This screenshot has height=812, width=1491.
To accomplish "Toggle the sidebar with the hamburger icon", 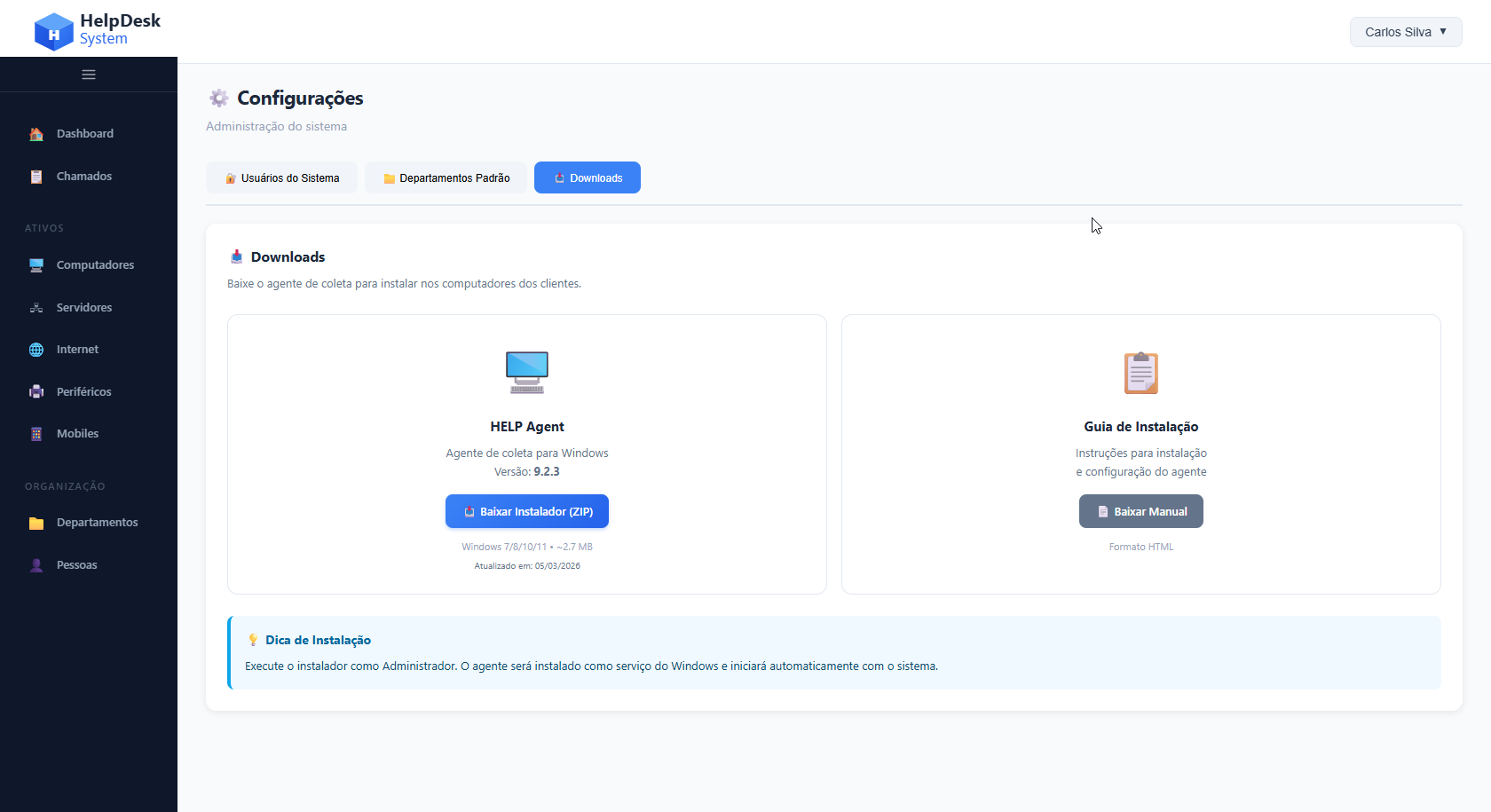I will point(88,75).
